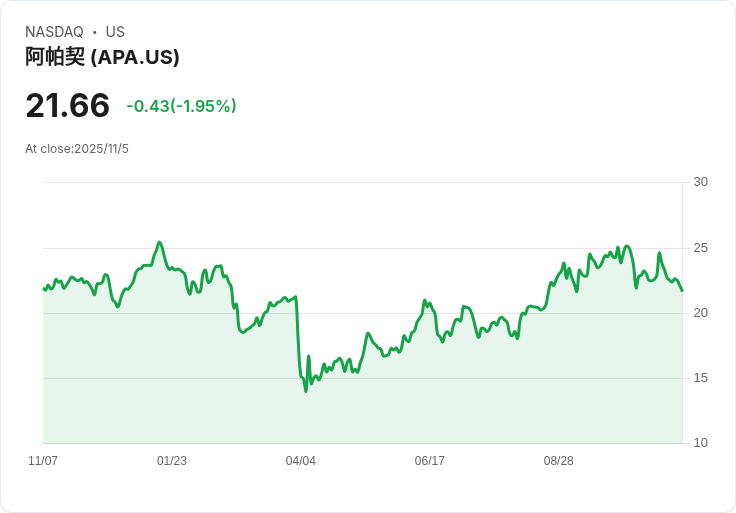The height and width of the screenshot is (513, 736).
Task: Click the 10 y-axis label
Action: click(x=700, y=443)
